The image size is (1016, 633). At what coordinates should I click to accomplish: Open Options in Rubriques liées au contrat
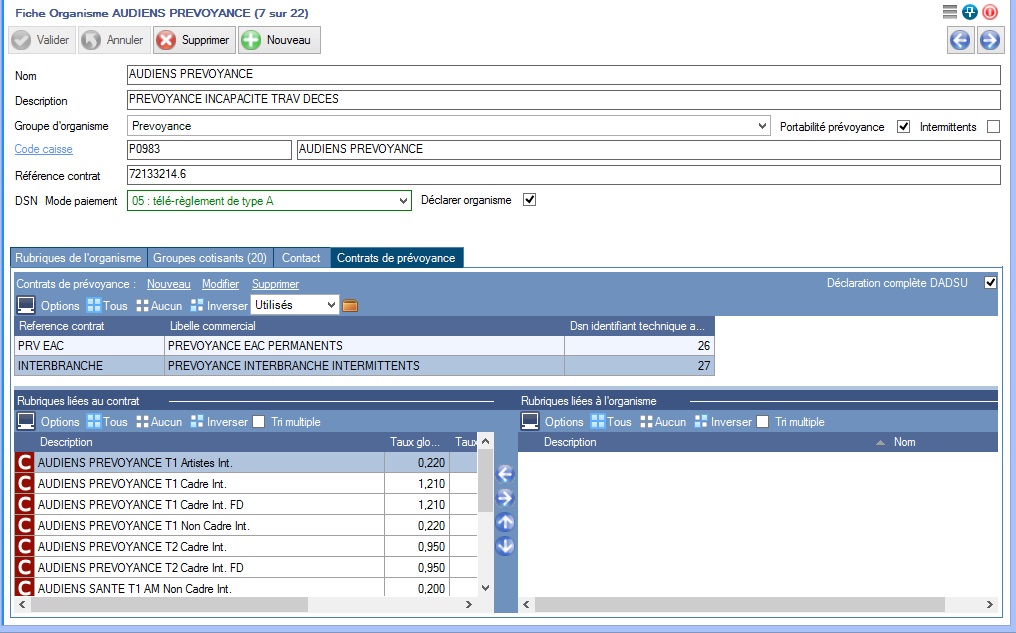click(x=50, y=422)
